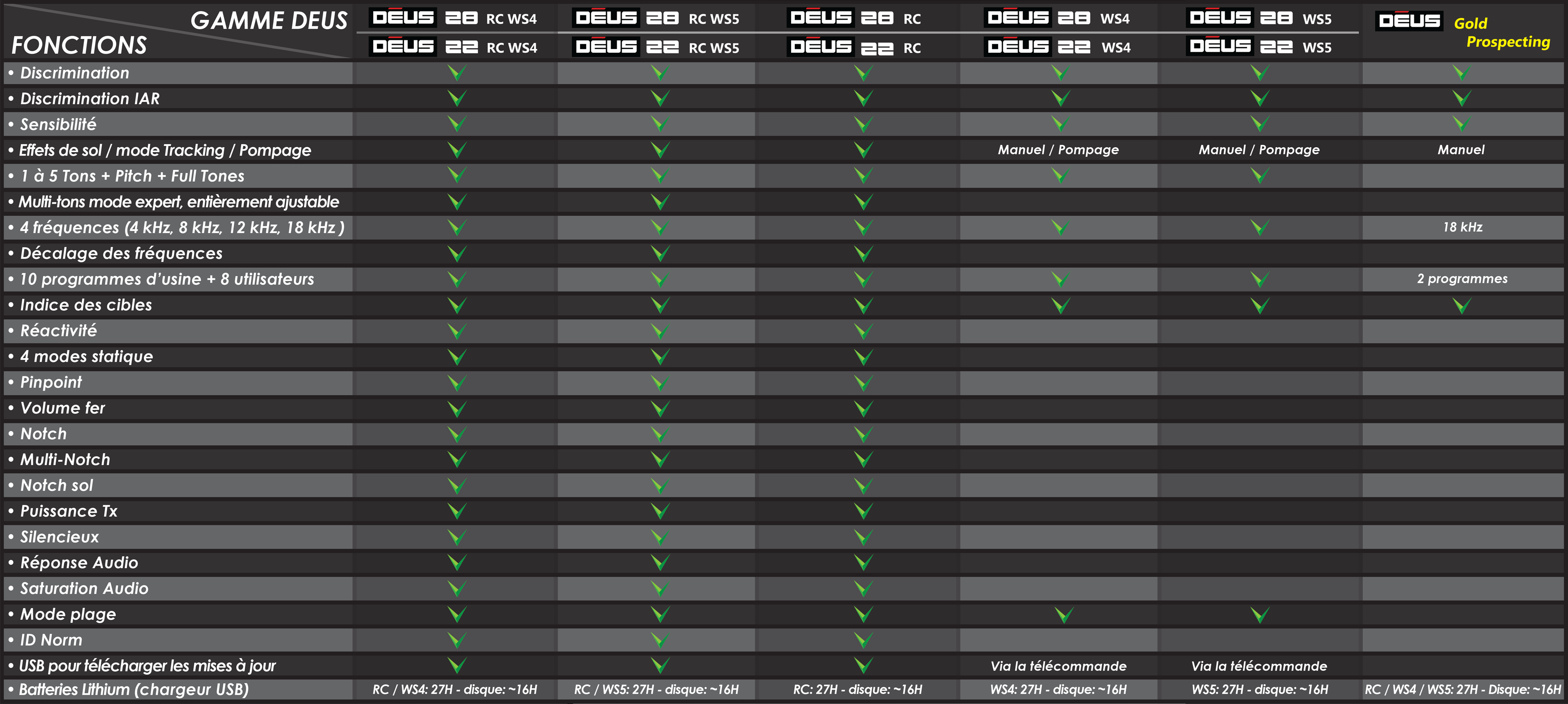1568x704 pixels.
Task: Select the FONCTIONS heading
Action: click(x=79, y=45)
